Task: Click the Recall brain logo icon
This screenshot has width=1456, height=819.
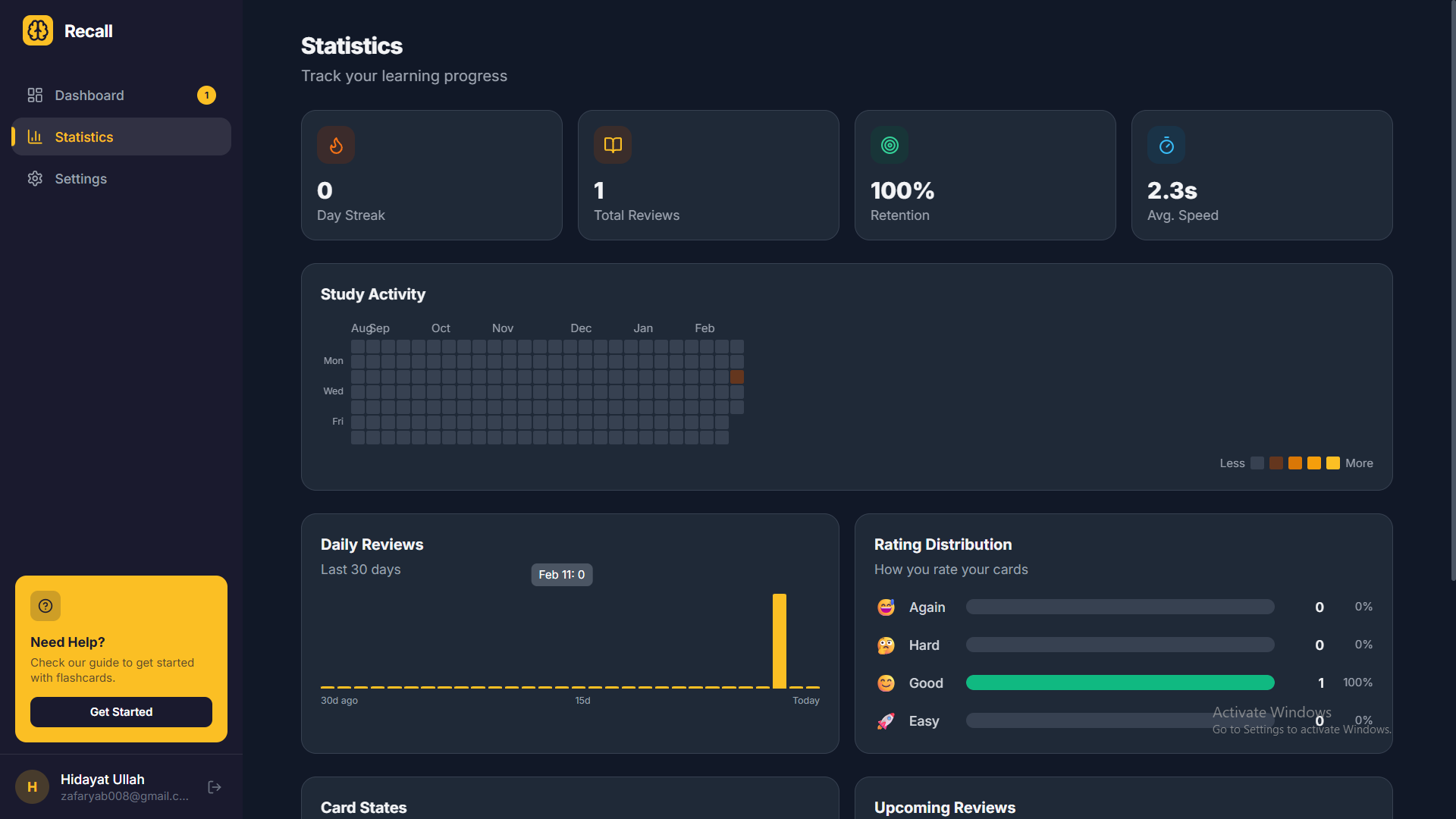Action: 38,31
